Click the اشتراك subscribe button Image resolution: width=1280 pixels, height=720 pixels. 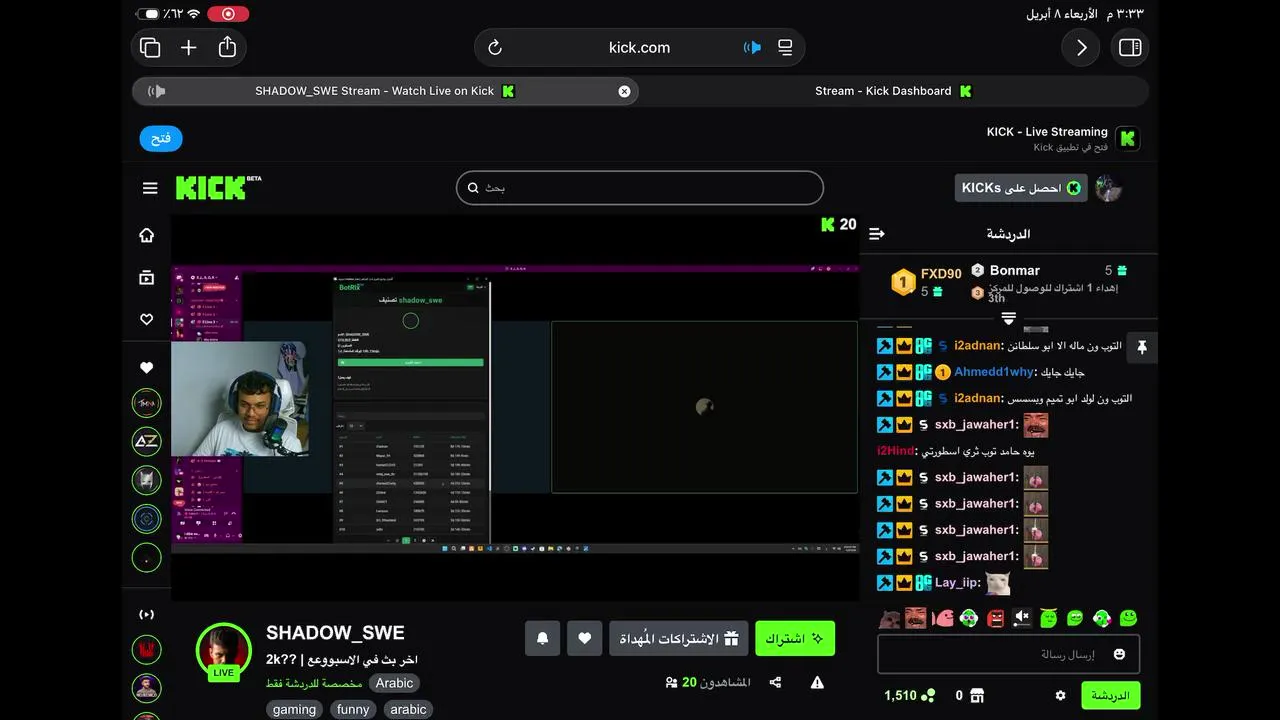click(x=794, y=638)
